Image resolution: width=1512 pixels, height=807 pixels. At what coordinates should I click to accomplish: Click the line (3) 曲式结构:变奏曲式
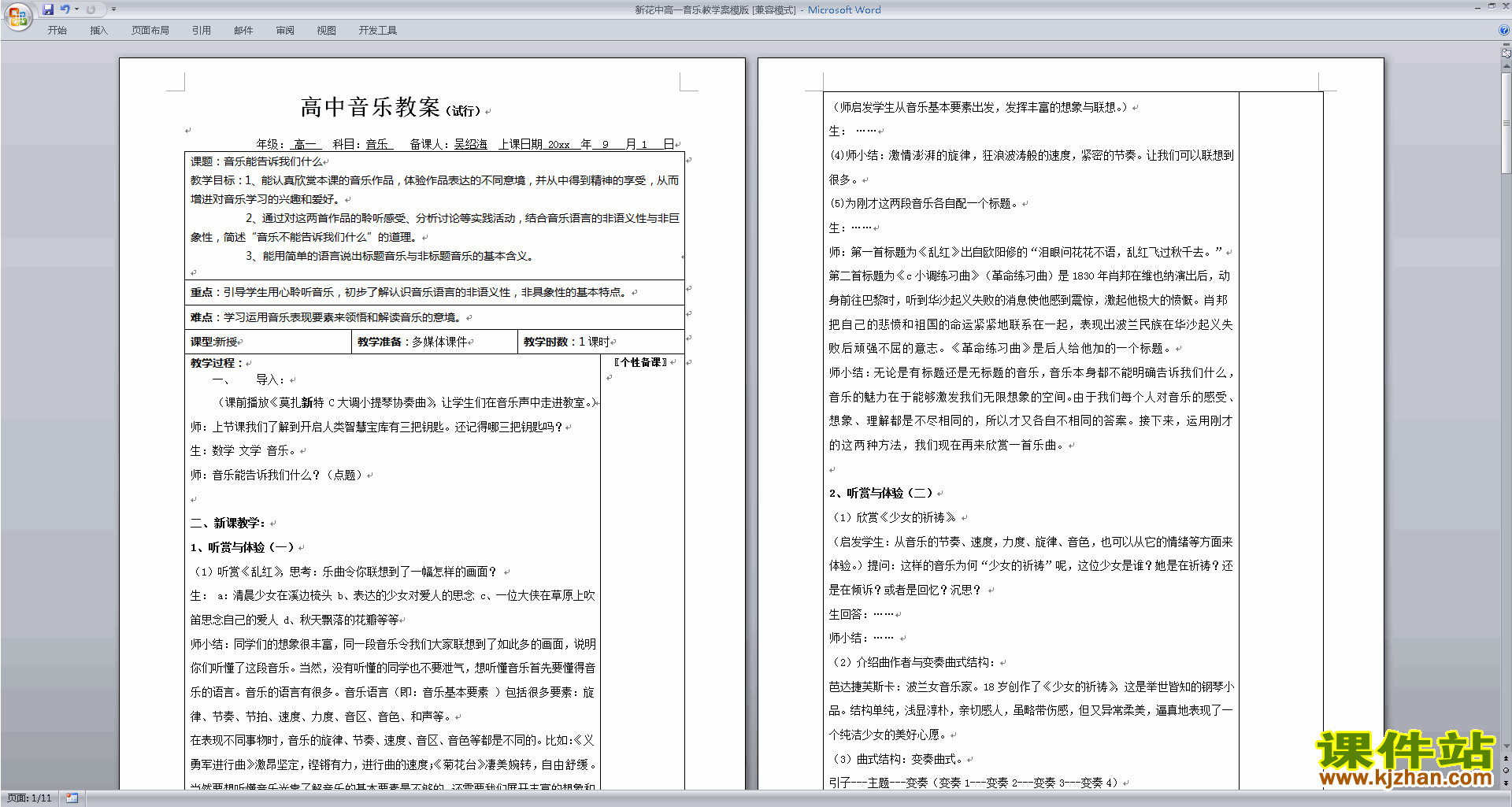[x=898, y=759]
